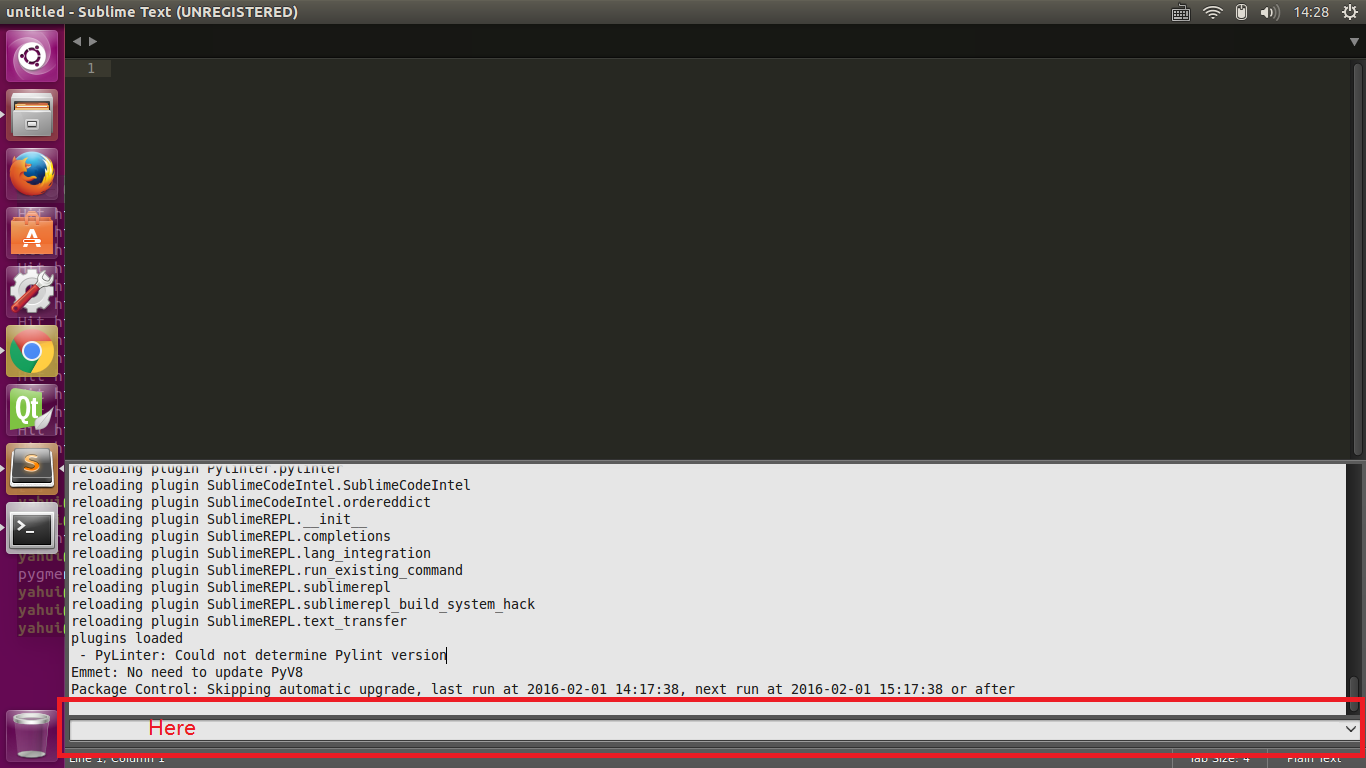Click the 'plugins loaded' console line

click(x=127, y=638)
